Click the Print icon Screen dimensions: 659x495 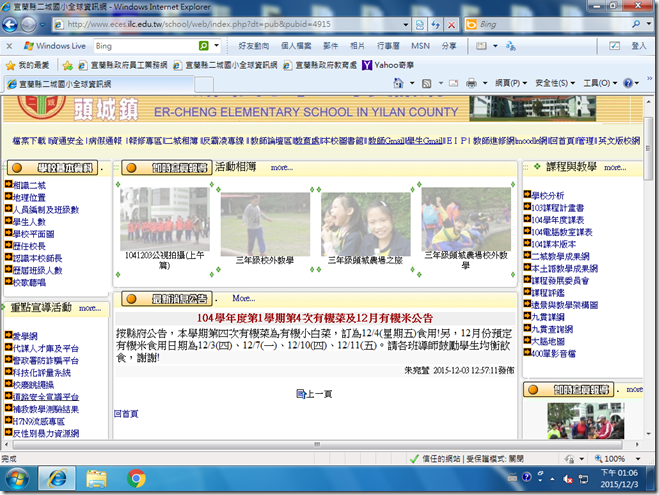(472, 83)
